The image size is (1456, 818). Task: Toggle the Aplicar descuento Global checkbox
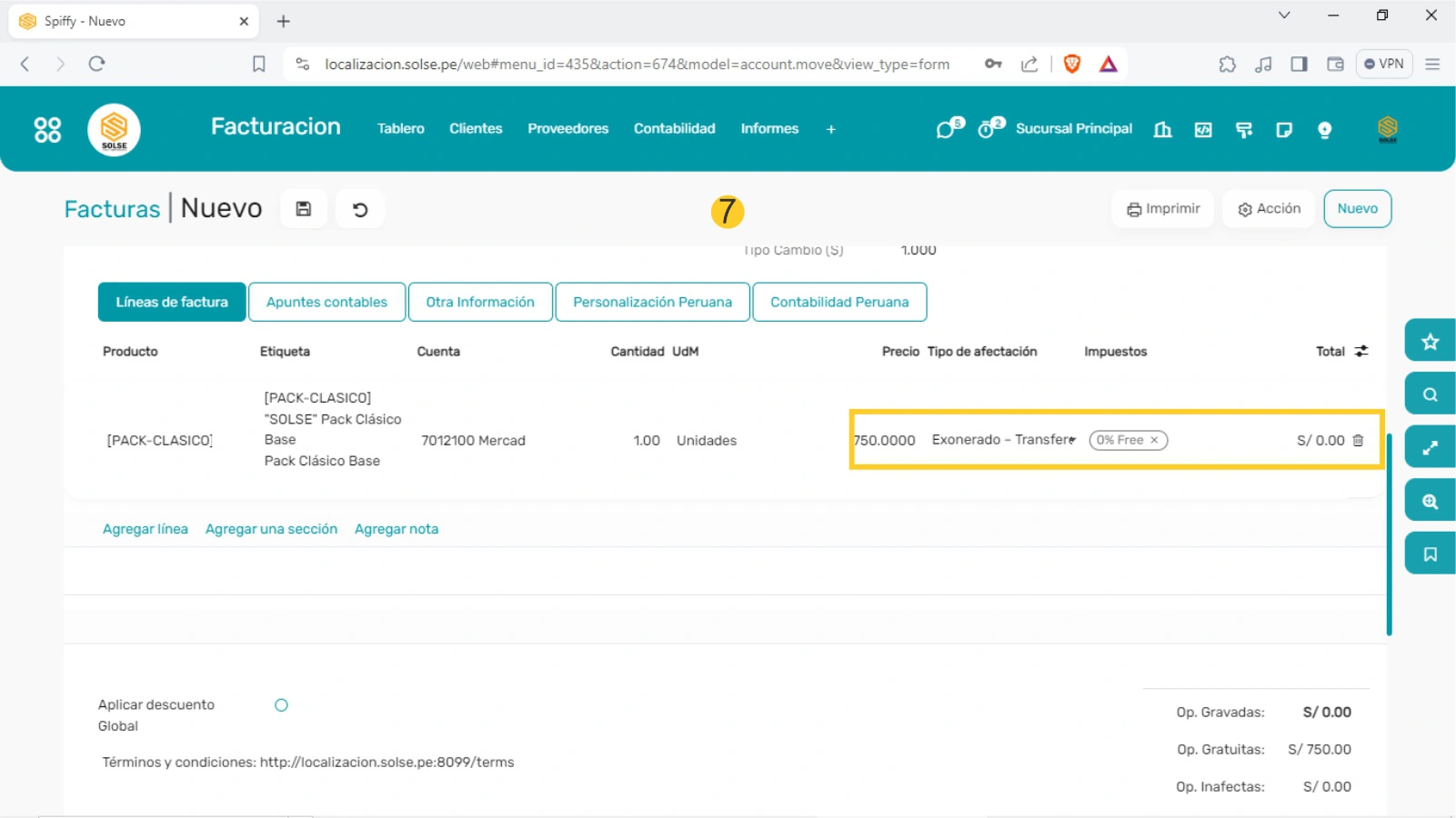281,705
